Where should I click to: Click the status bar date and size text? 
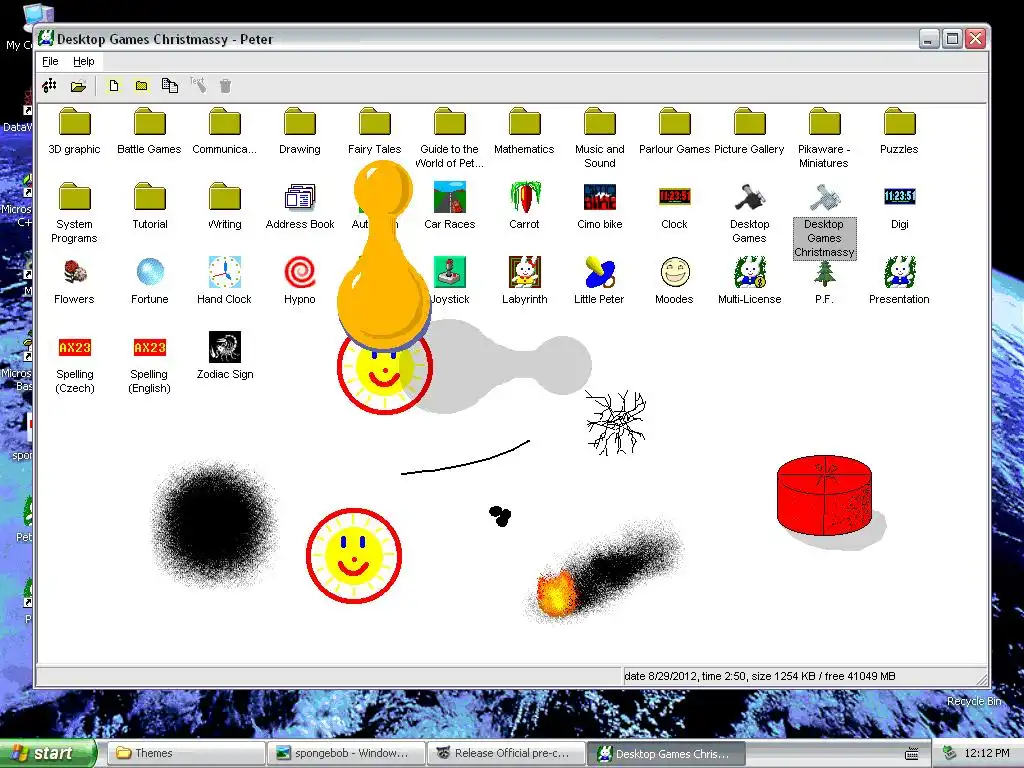pyautogui.click(x=760, y=676)
